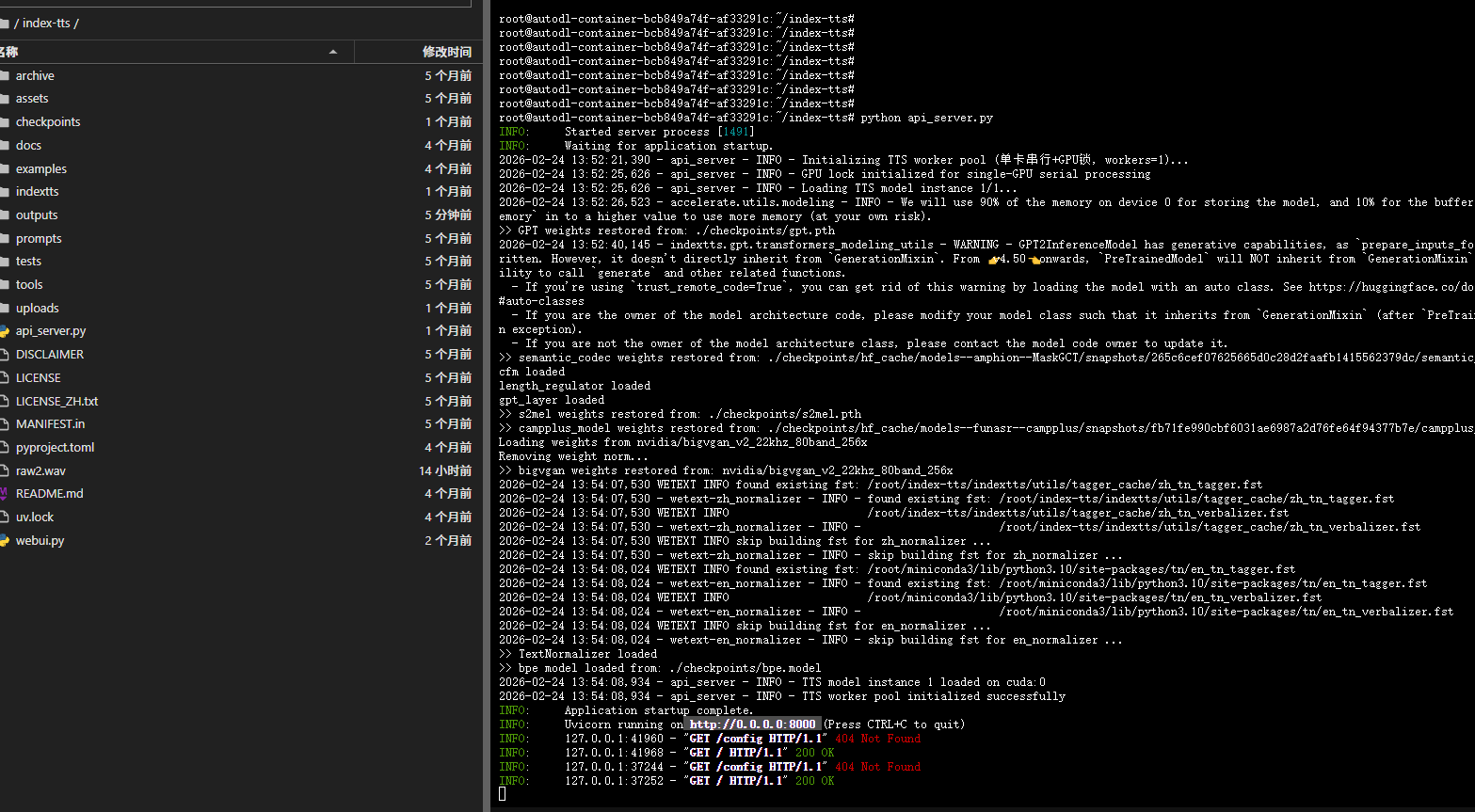This screenshot has height=812, width=1475.
Task: Click the folder icon next to checkpoints
Action: pyautogui.click(x=4, y=122)
